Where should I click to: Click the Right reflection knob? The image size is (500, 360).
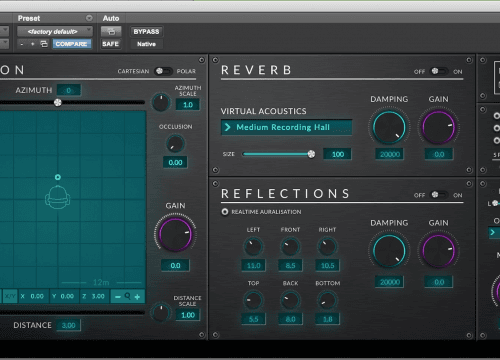tap(327, 247)
